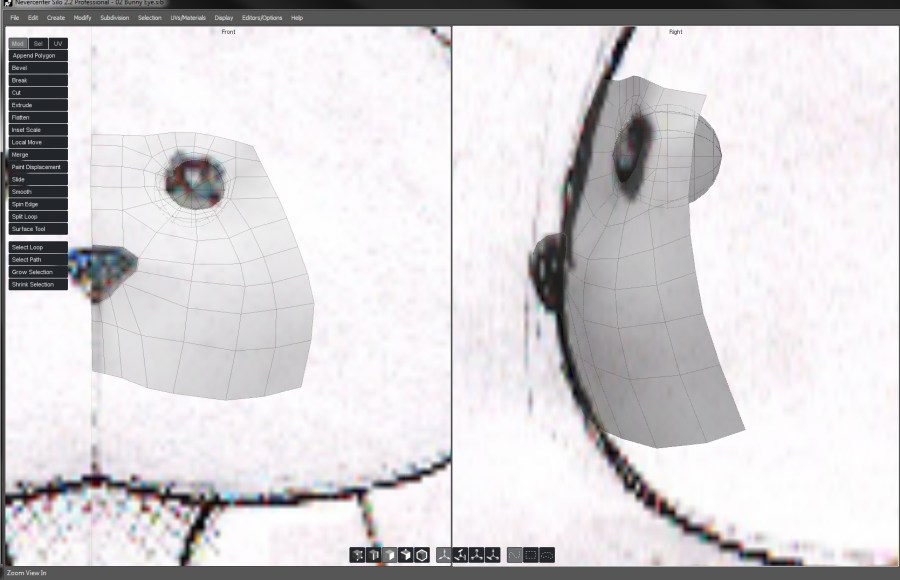Select vertex selection mode icon
This screenshot has width=900, height=580.
coord(357,555)
